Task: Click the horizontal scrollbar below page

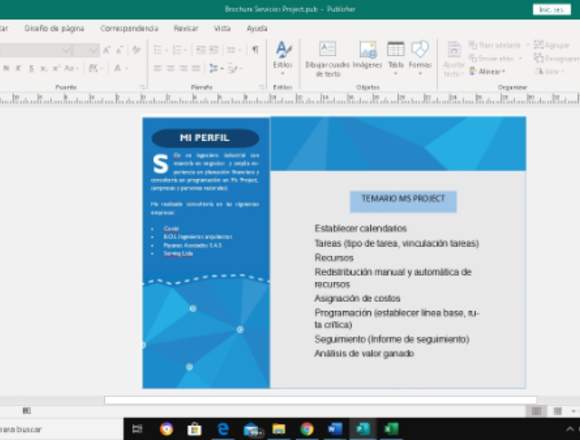Action: tap(320, 400)
